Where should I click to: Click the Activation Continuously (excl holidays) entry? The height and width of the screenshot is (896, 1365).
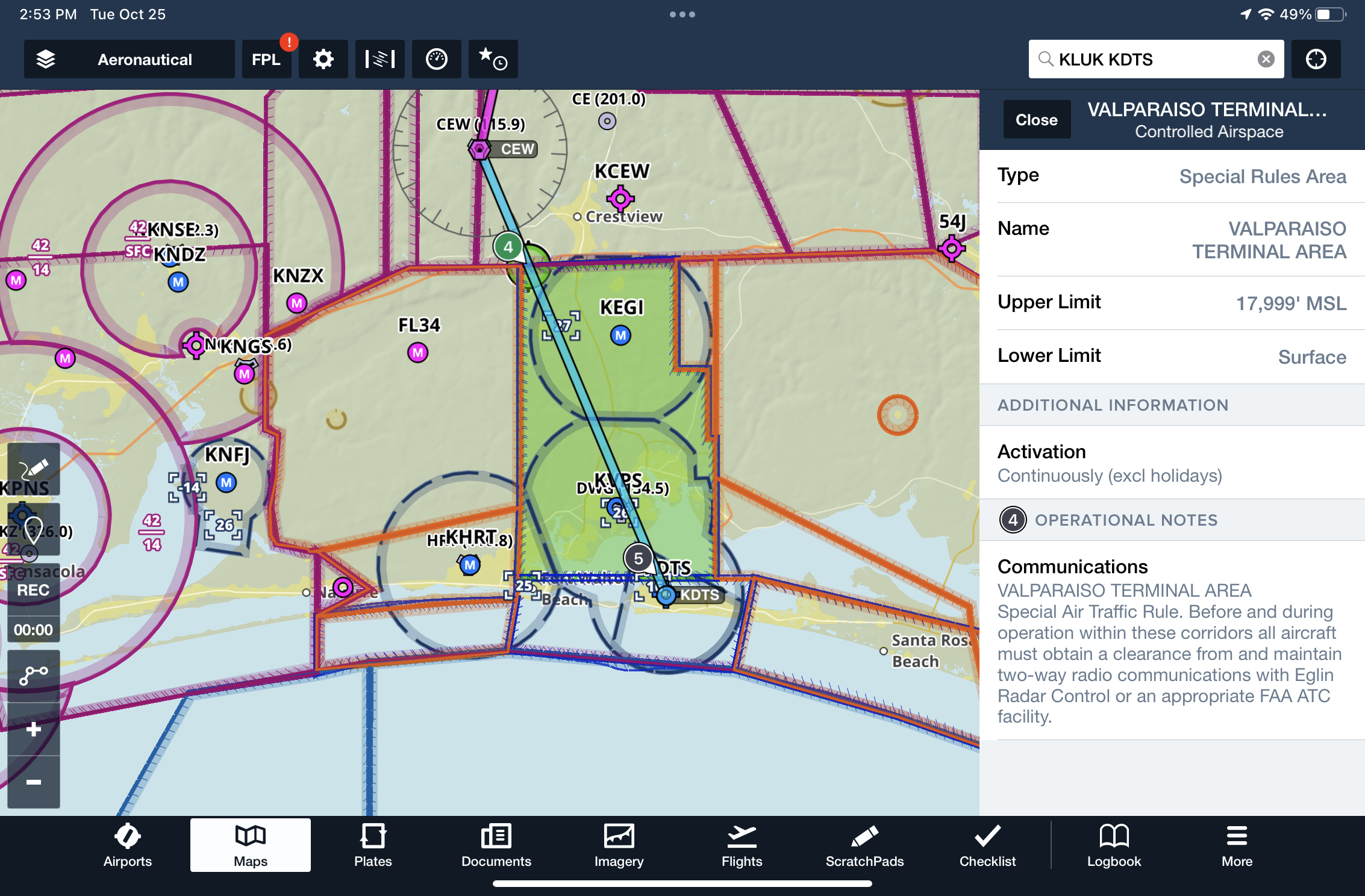[x=1172, y=462]
